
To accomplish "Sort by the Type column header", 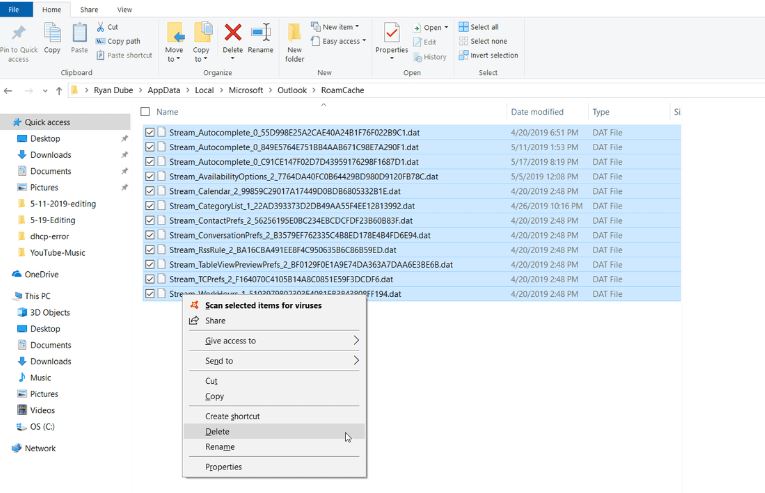I will [601, 112].
